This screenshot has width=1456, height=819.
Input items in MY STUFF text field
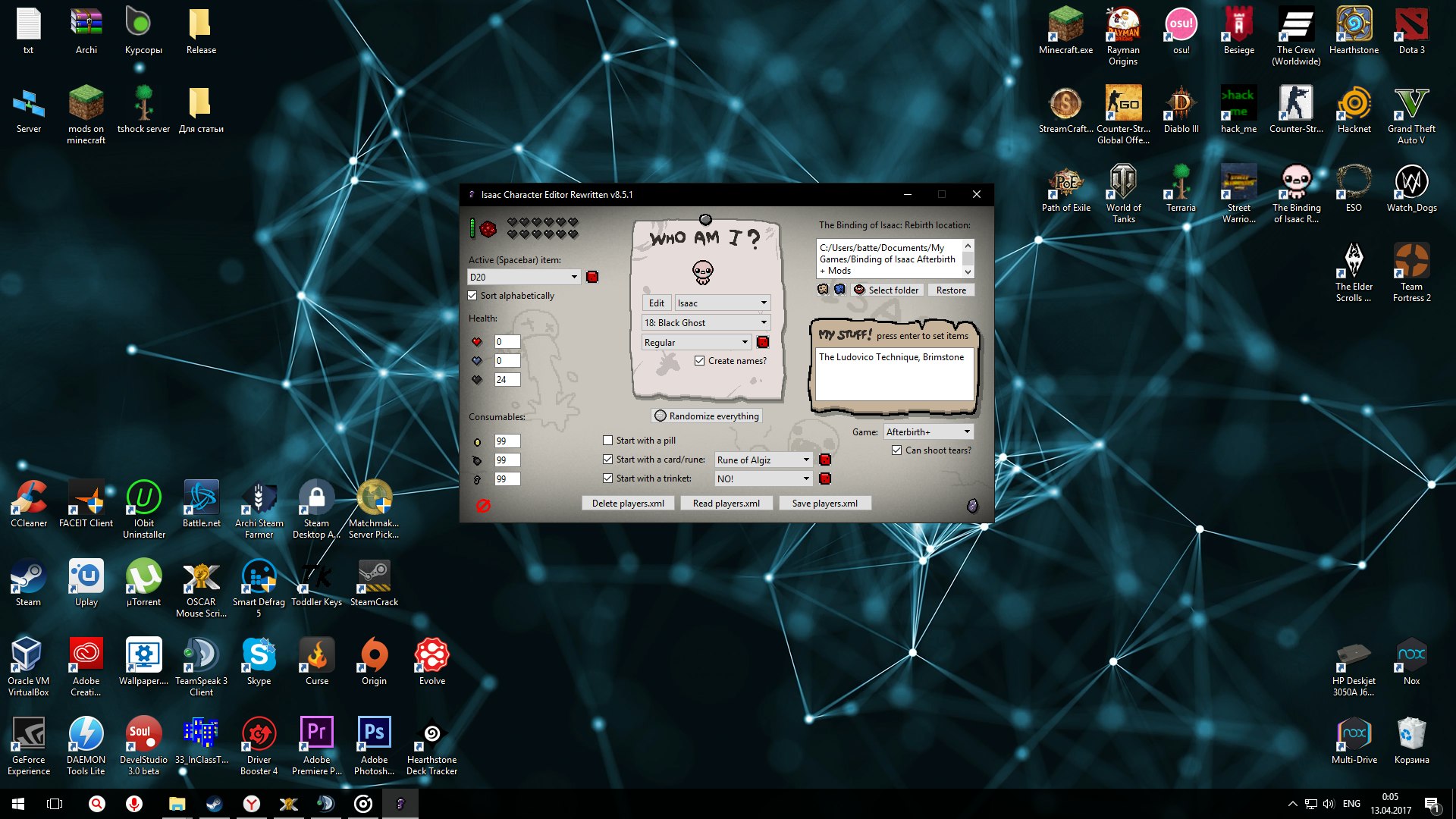tap(892, 370)
